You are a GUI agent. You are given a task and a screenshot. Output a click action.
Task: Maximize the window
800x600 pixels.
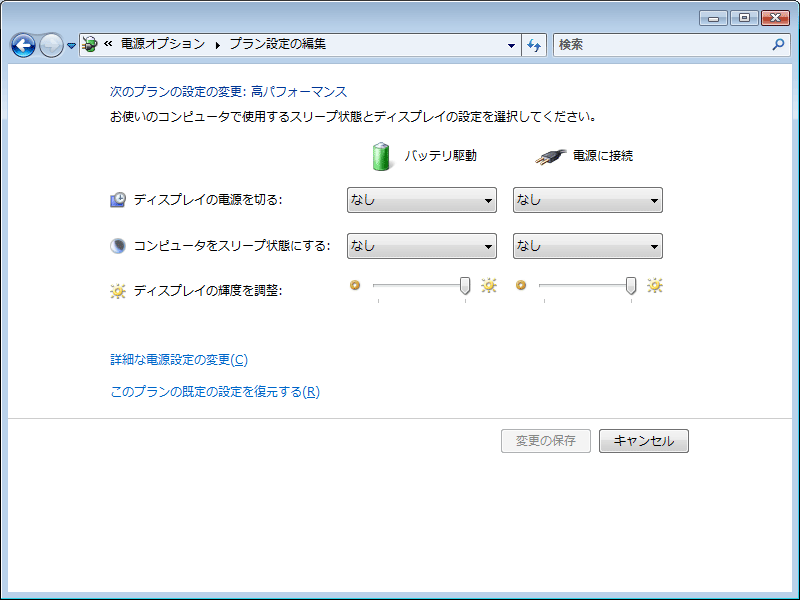click(x=744, y=18)
